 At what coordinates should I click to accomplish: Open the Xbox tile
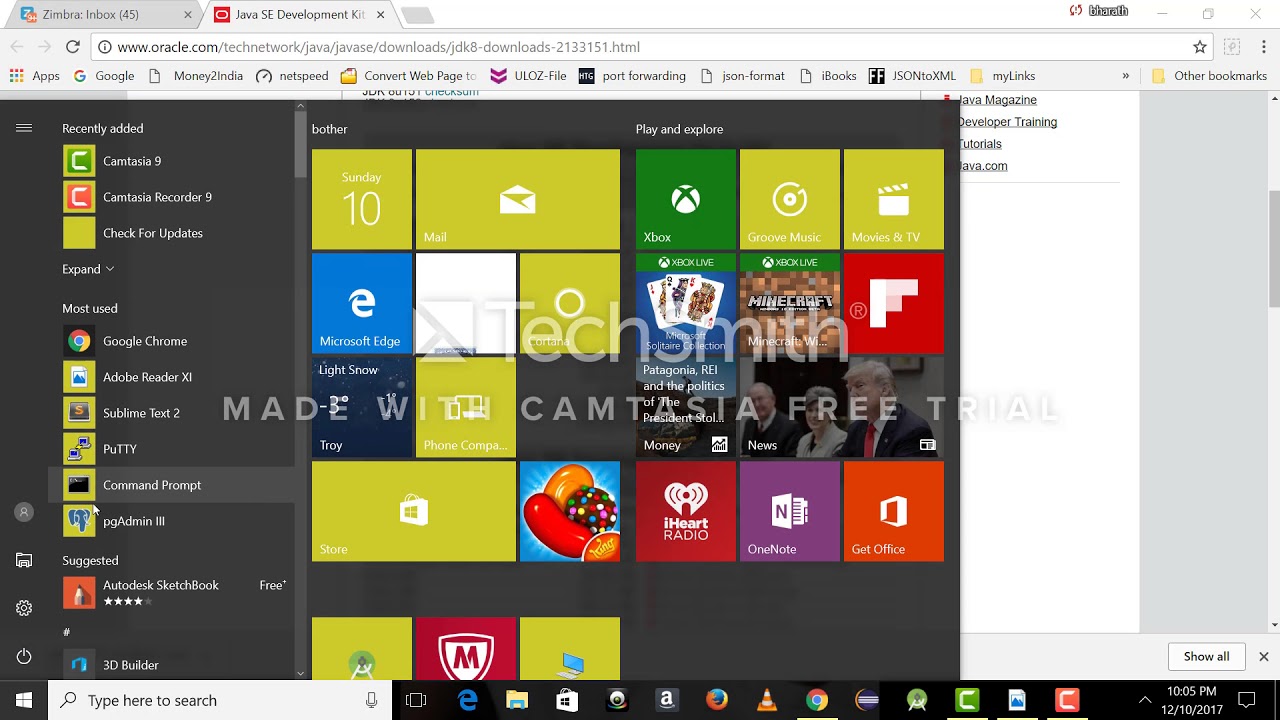click(686, 199)
